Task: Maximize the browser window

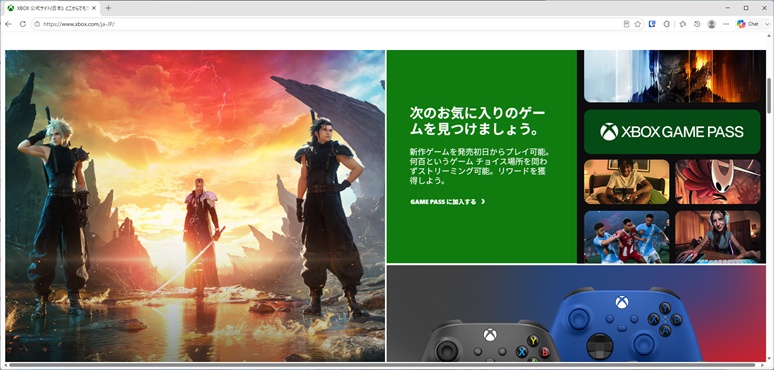Action: tap(745, 8)
